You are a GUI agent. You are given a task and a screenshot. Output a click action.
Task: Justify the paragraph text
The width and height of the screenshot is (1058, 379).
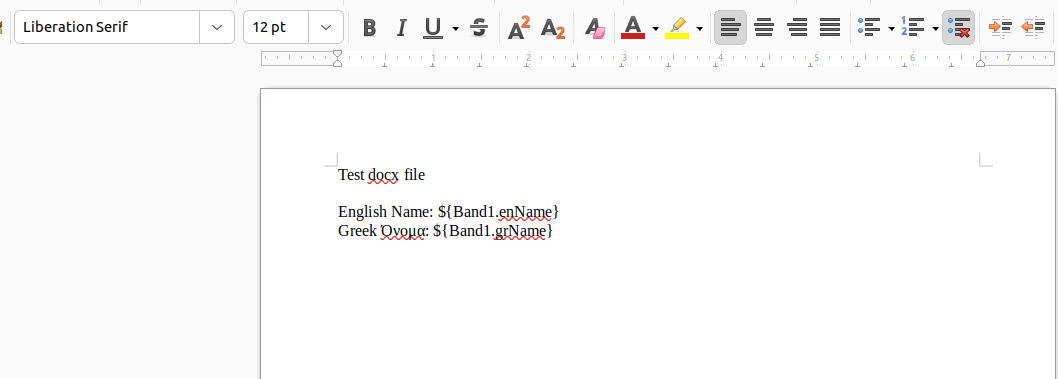pos(830,28)
